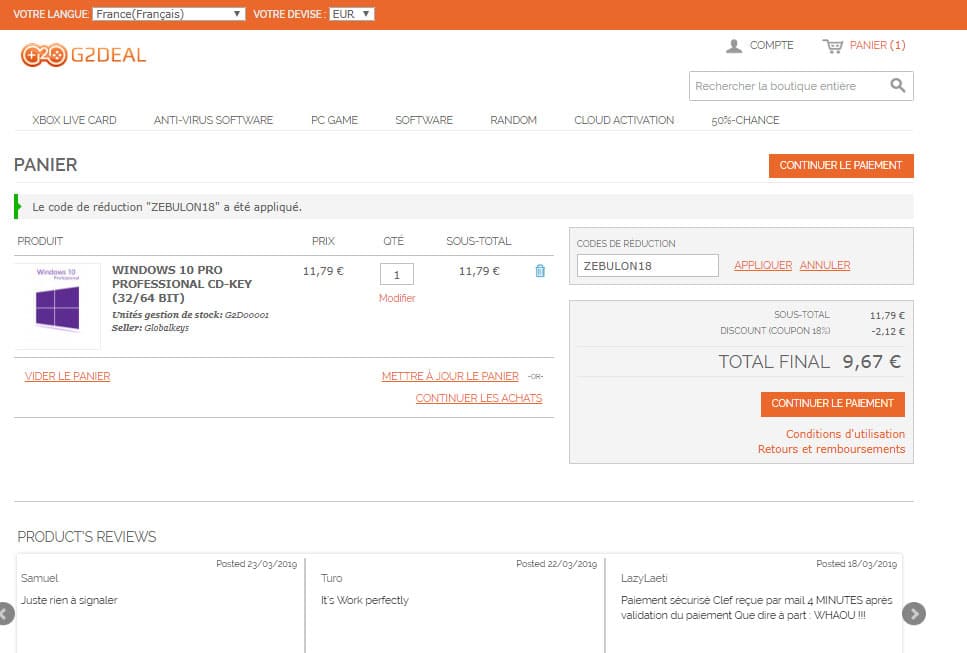Click Continuer les achats link
967x653 pixels.
(479, 398)
